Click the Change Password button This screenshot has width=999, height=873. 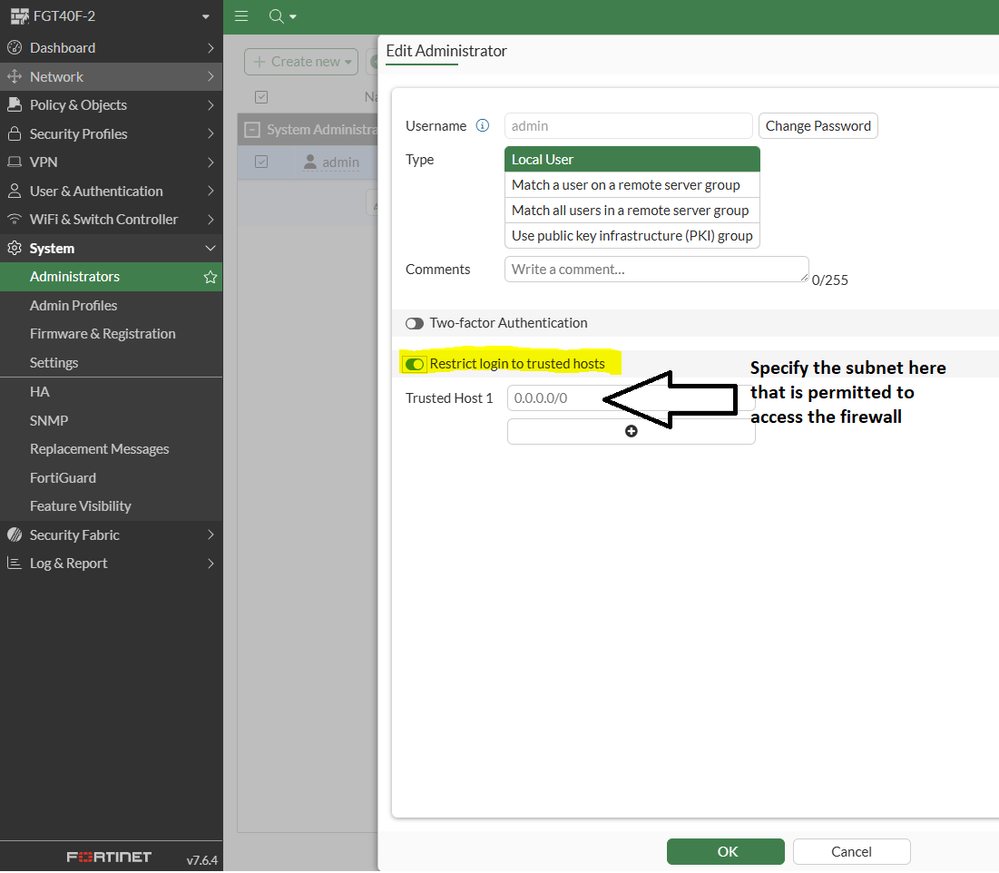[x=817, y=126]
